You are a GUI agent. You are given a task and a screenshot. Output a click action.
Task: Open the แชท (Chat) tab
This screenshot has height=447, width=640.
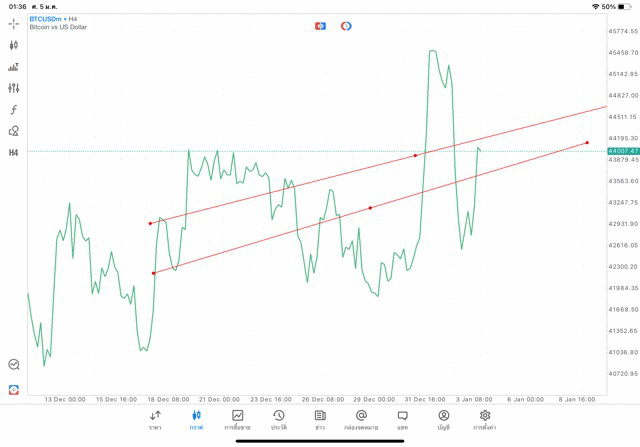[402, 420]
